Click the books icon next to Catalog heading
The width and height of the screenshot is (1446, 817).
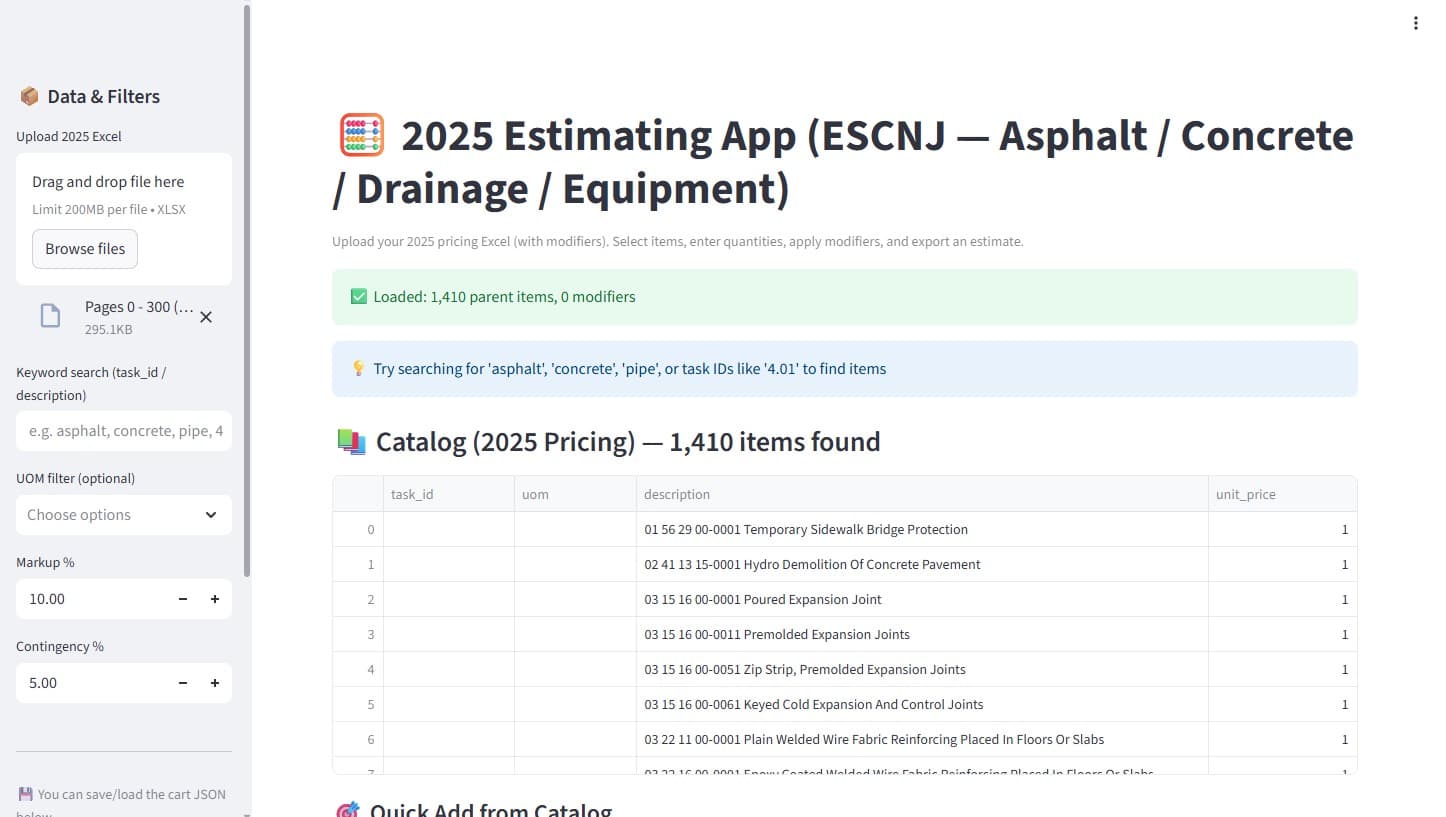click(351, 441)
